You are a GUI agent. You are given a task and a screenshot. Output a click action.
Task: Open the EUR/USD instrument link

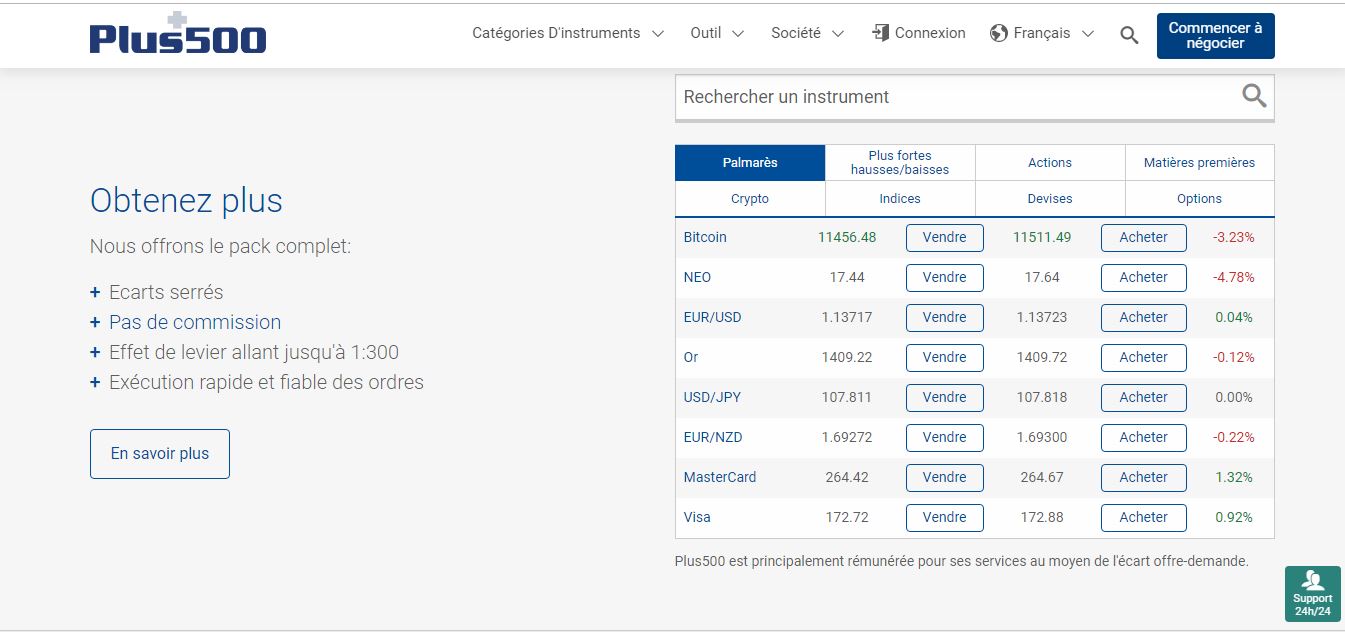point(712,317)
